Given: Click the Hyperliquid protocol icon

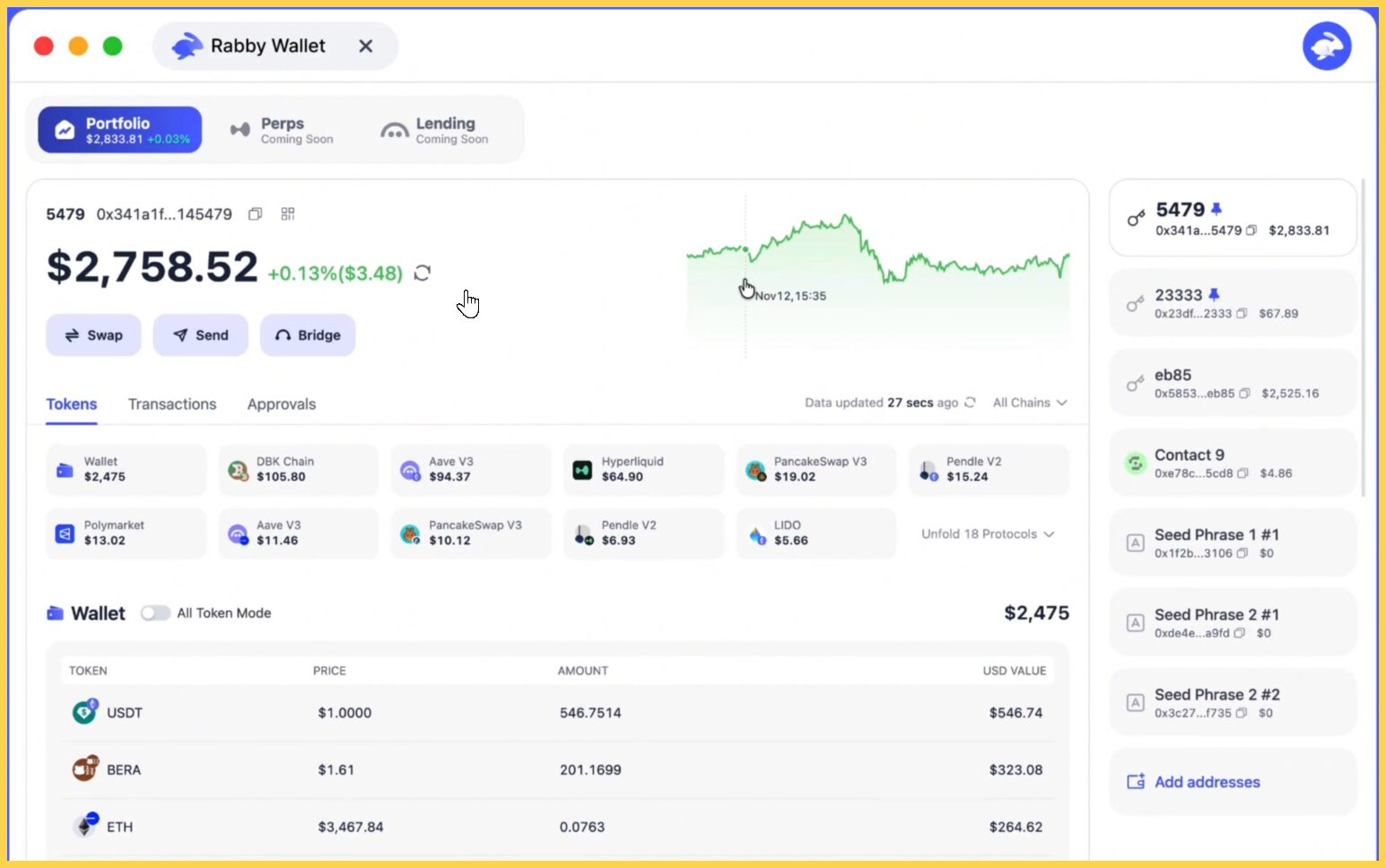Looking at the screenshot, I should point(582,470).
